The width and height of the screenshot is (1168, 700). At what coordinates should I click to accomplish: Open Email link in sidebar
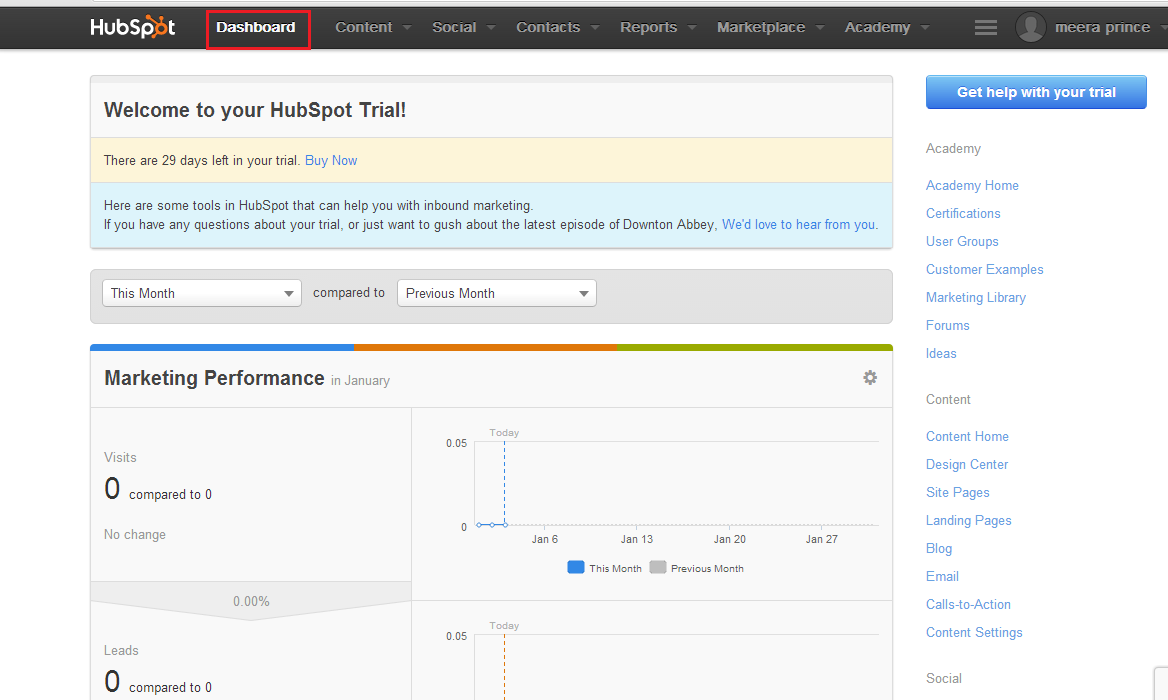click(x=942, y=576)
